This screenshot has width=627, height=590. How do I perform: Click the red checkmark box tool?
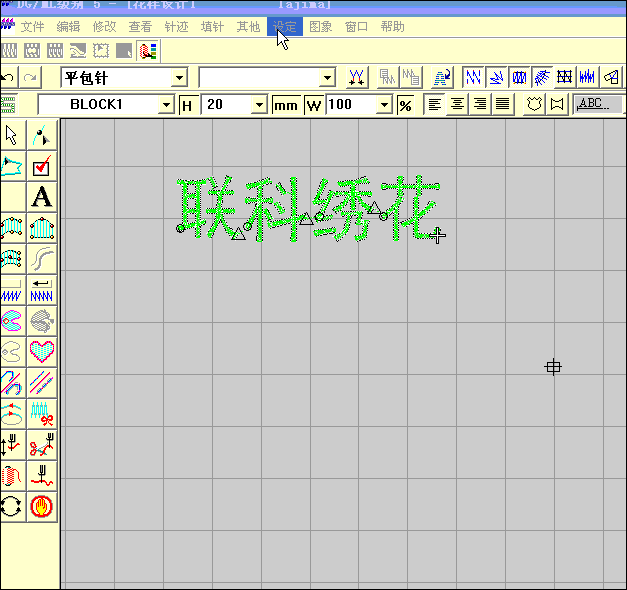click(42, 167)
